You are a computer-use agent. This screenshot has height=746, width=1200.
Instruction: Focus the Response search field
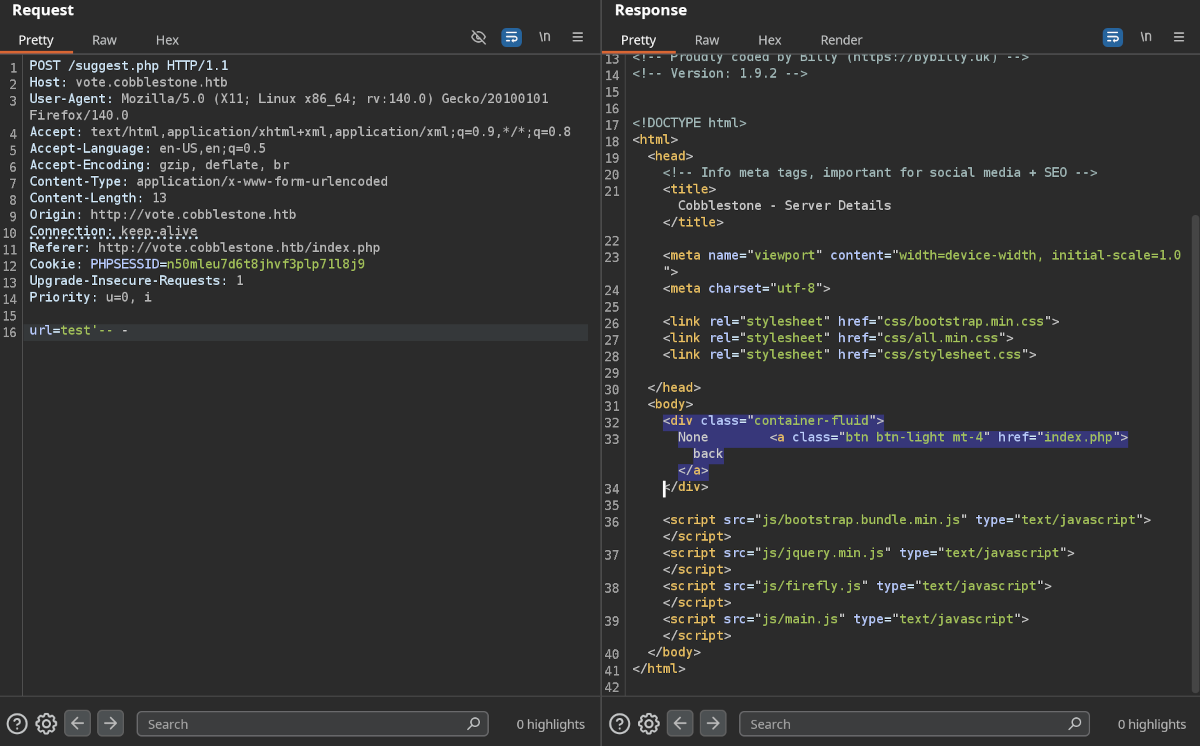(x=914, y=723)
